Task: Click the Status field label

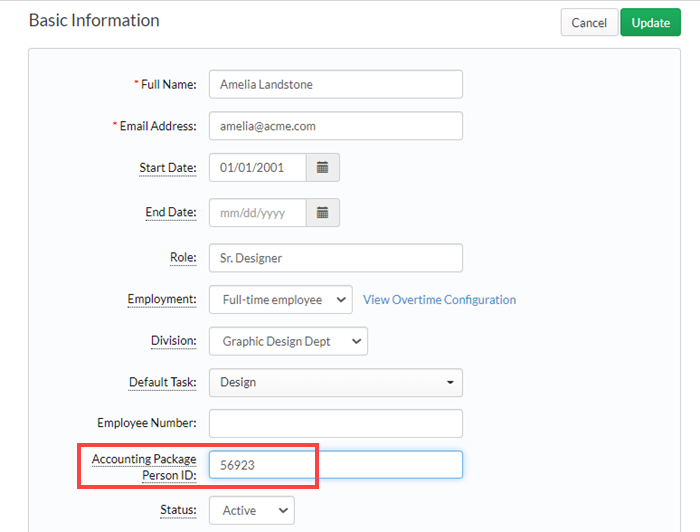Action: 178,510
